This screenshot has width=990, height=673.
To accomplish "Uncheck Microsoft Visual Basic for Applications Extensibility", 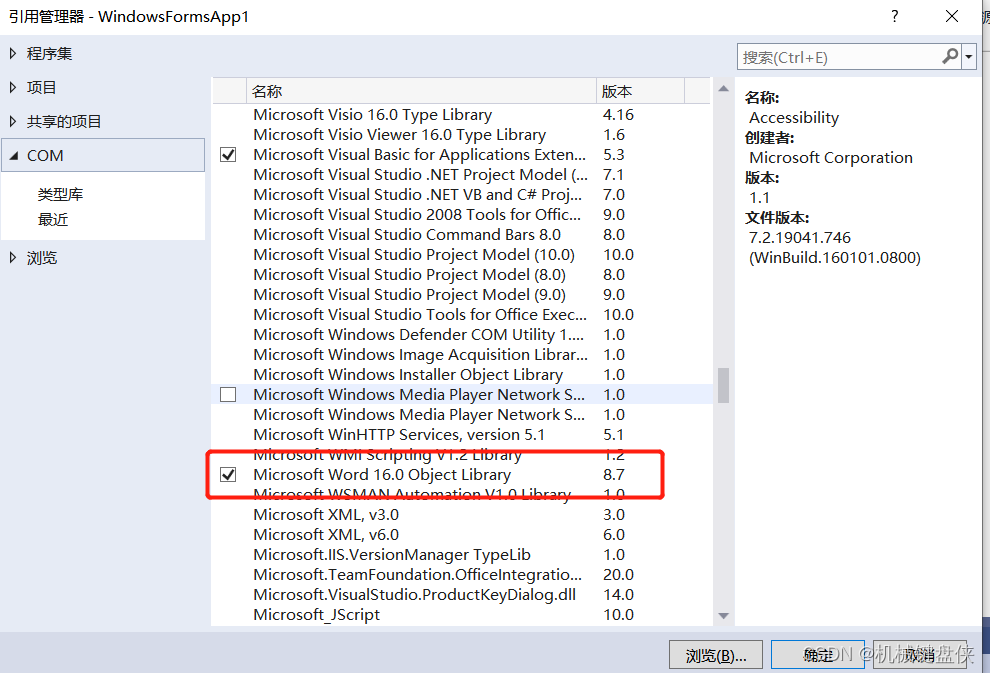I will pos(228,155).
